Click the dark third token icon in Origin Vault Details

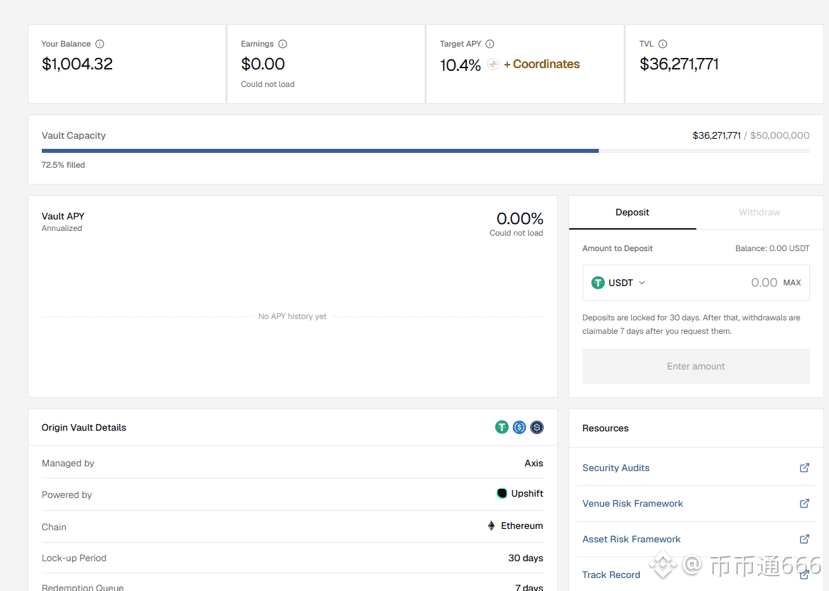[x=537, y=427]
